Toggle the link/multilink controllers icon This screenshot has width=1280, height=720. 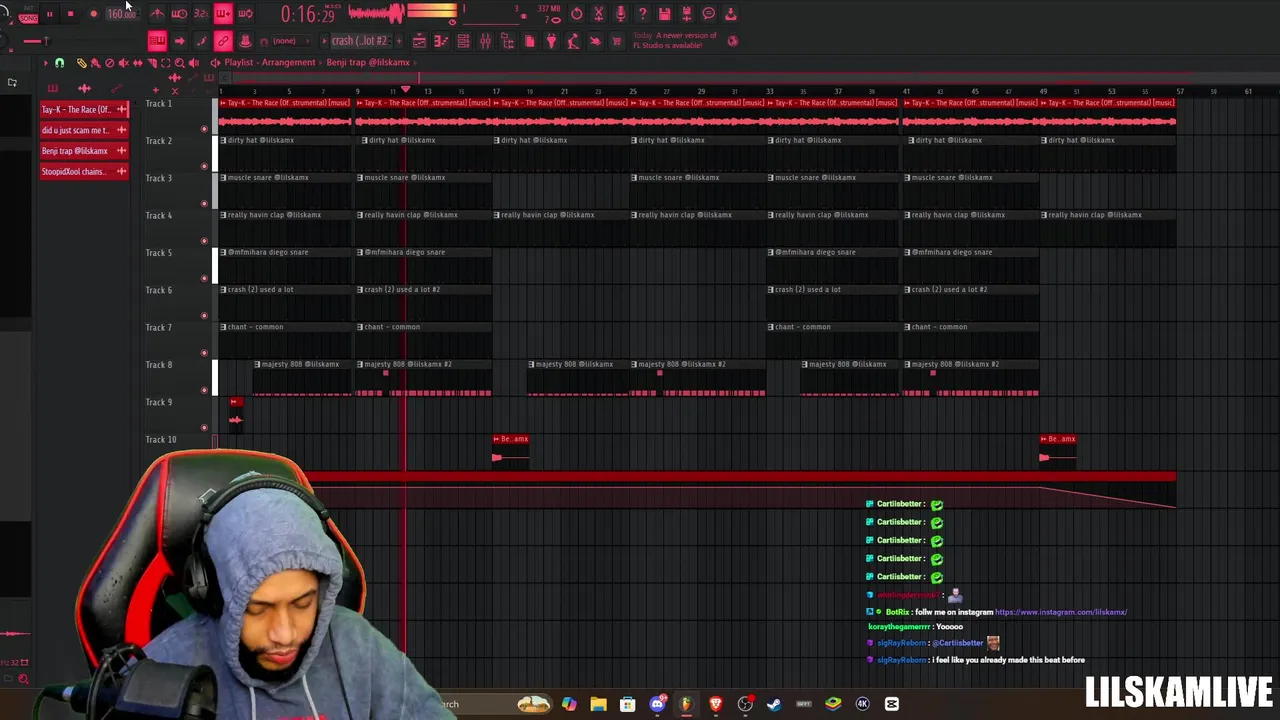coord(223,41)
